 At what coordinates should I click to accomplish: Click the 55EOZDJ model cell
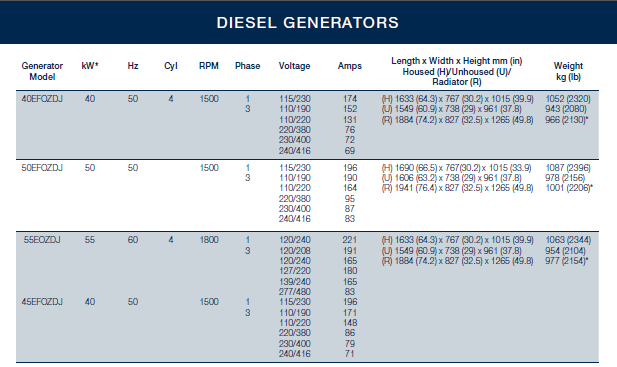point(42,240)
